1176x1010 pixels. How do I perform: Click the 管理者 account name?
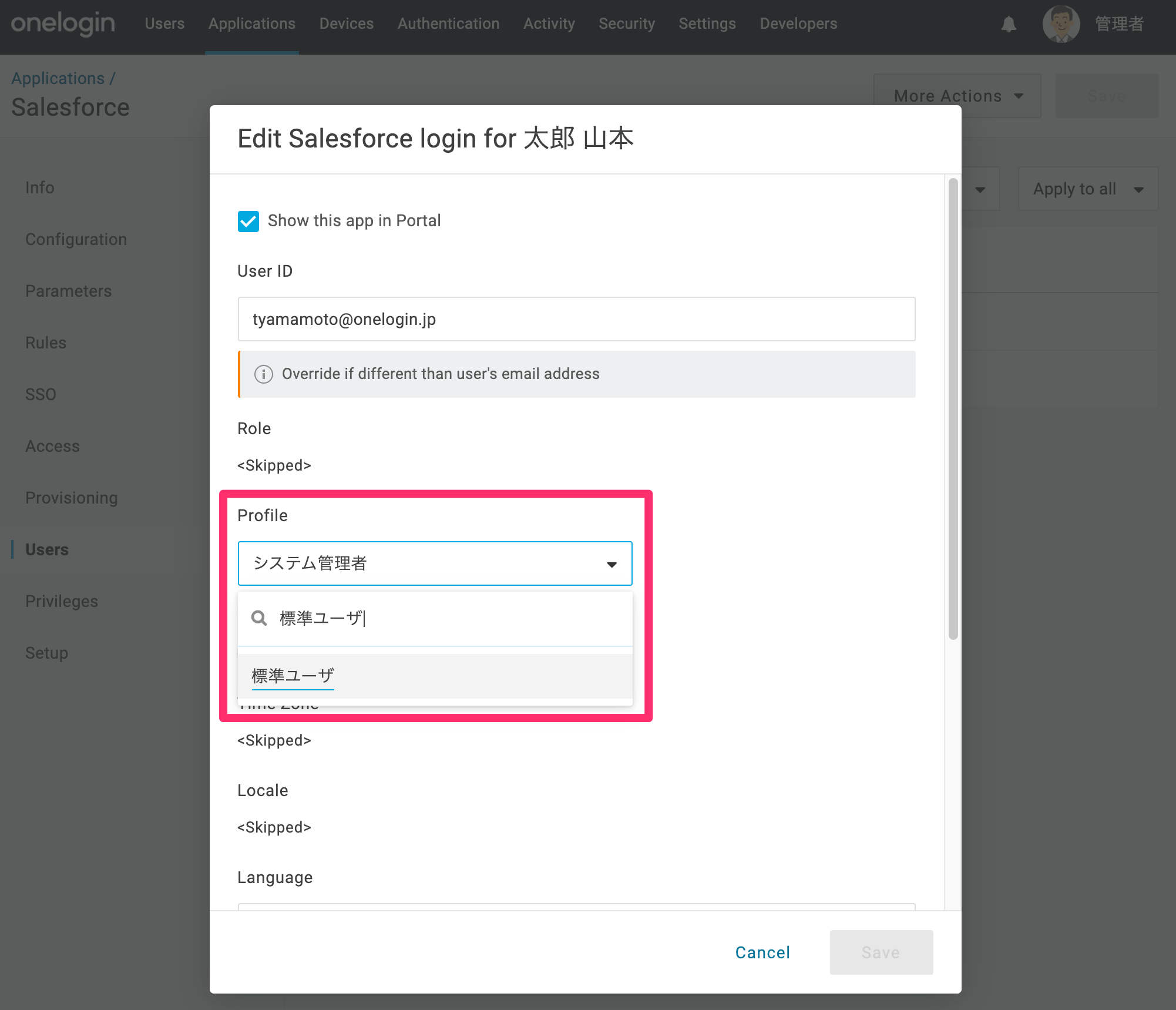click(x=1119, y=24)
